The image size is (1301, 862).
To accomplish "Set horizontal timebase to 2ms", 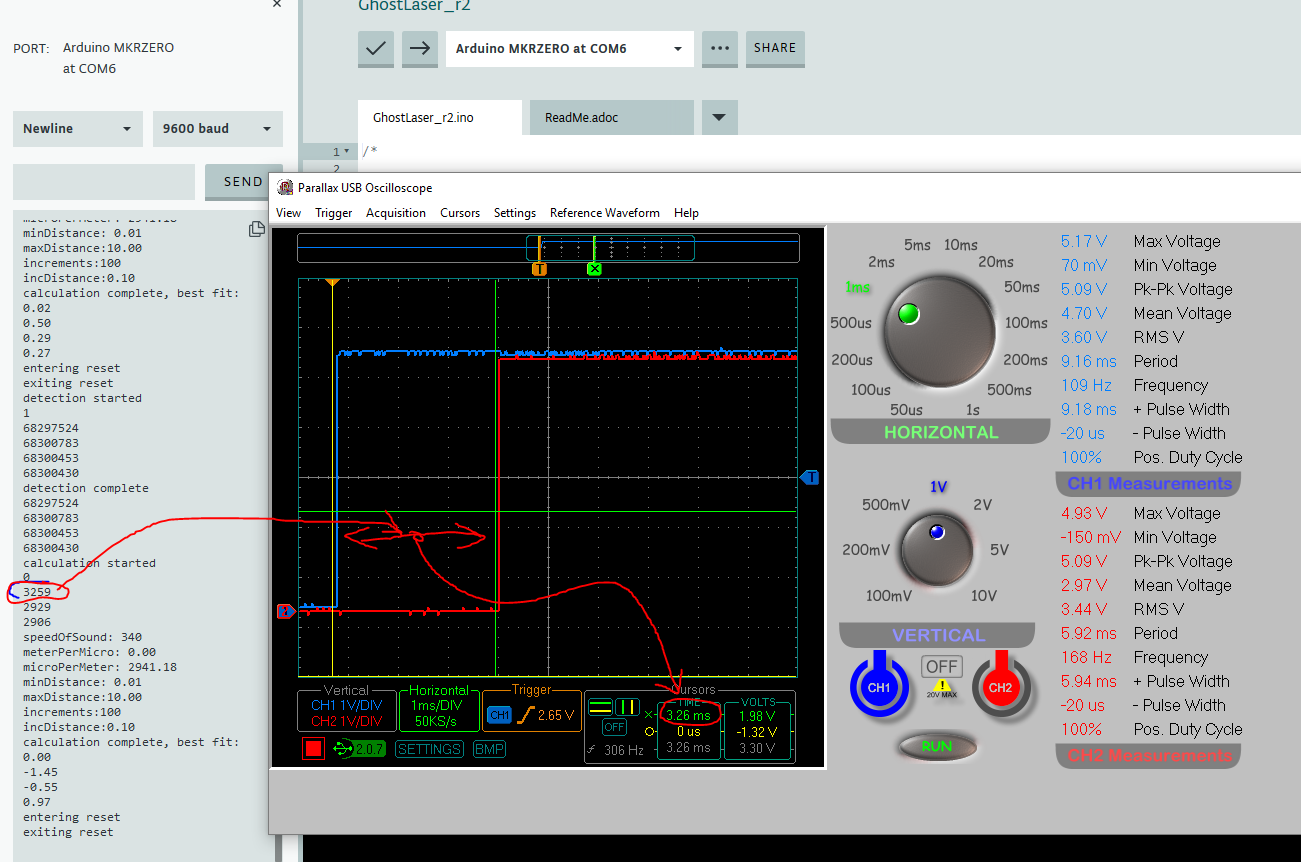I will [x=881, y=262].
